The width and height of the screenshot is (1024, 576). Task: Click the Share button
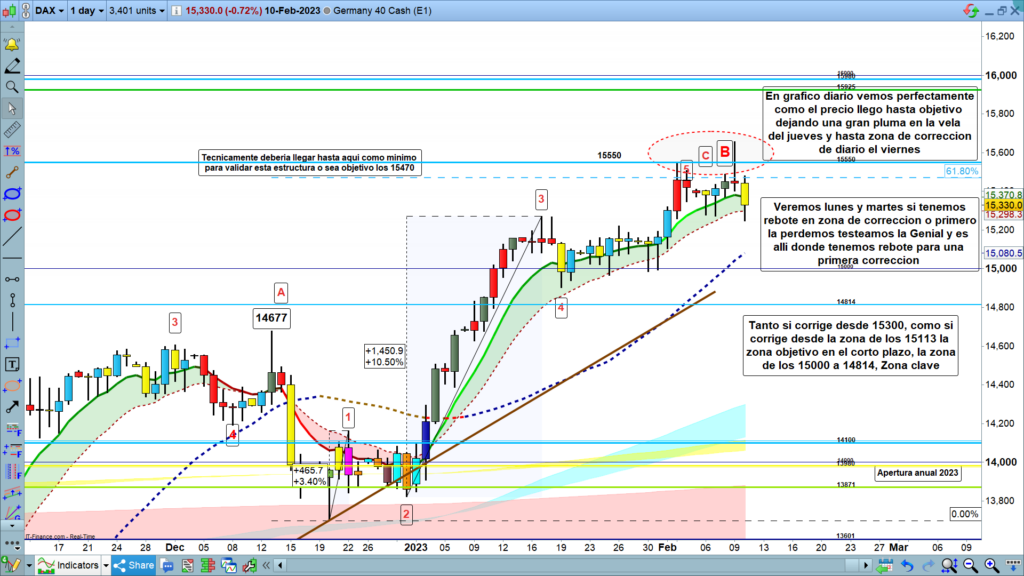coord(134,566)
